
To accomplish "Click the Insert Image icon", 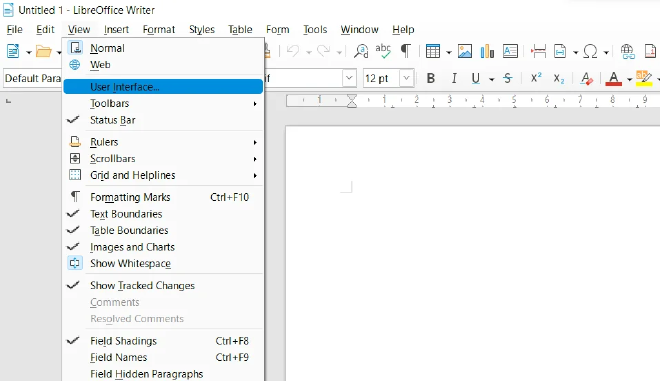I will point(465,51).
